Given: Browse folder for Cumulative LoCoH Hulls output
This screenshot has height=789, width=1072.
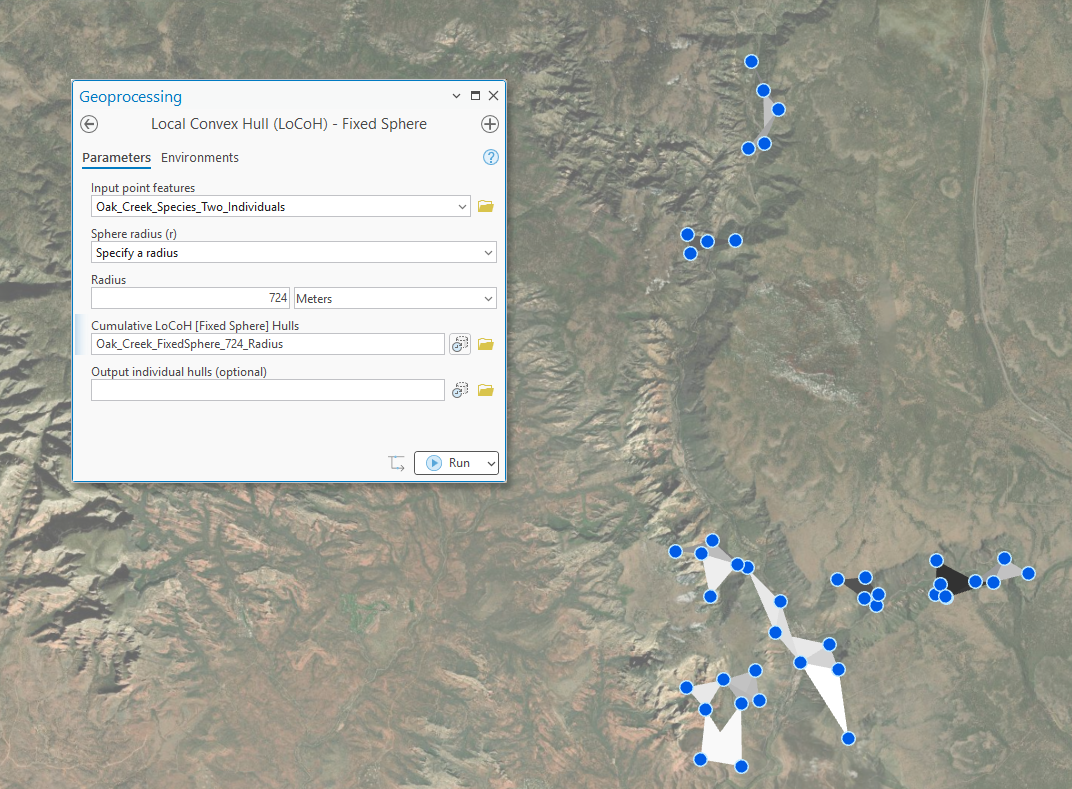Looking at the screenshot, I should 485,344.
